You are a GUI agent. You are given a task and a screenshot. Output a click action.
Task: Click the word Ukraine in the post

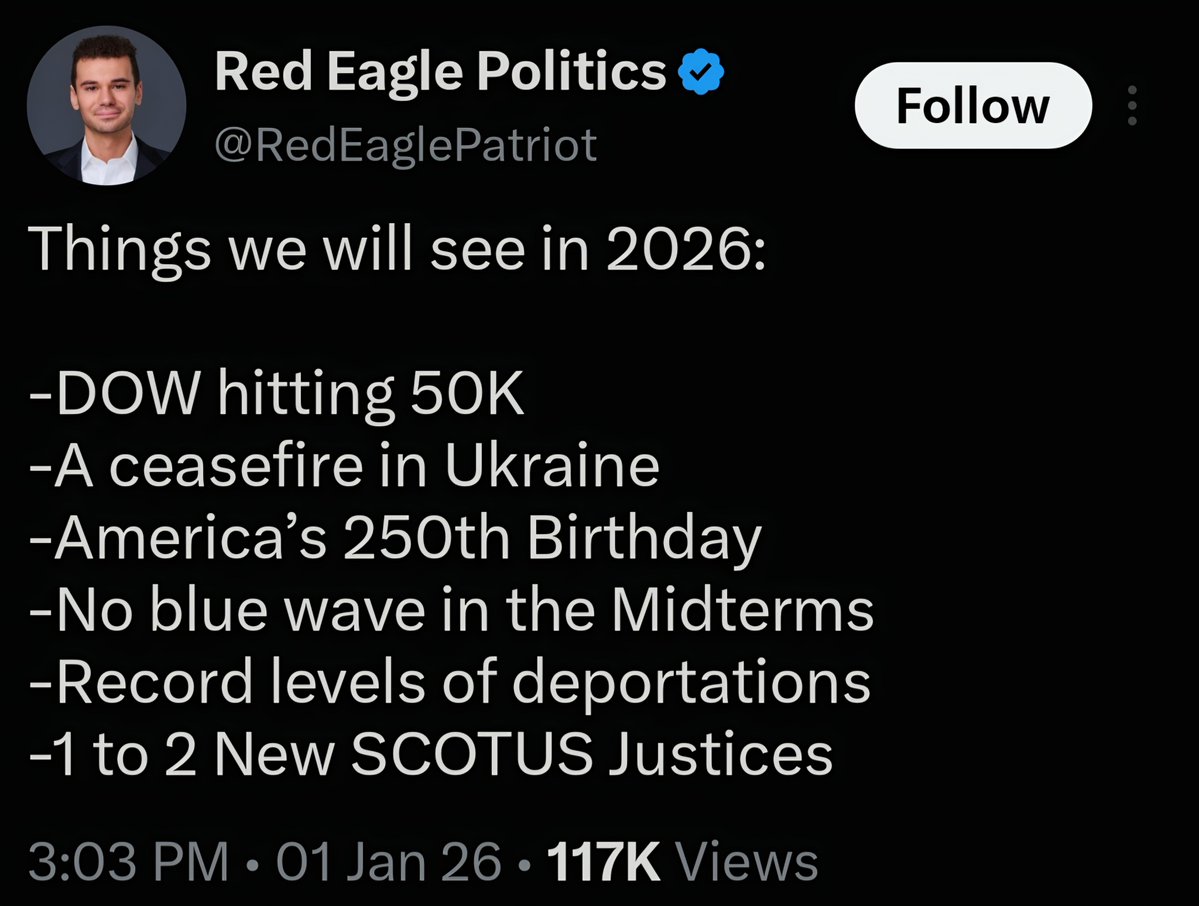click(x=551, y=466)
